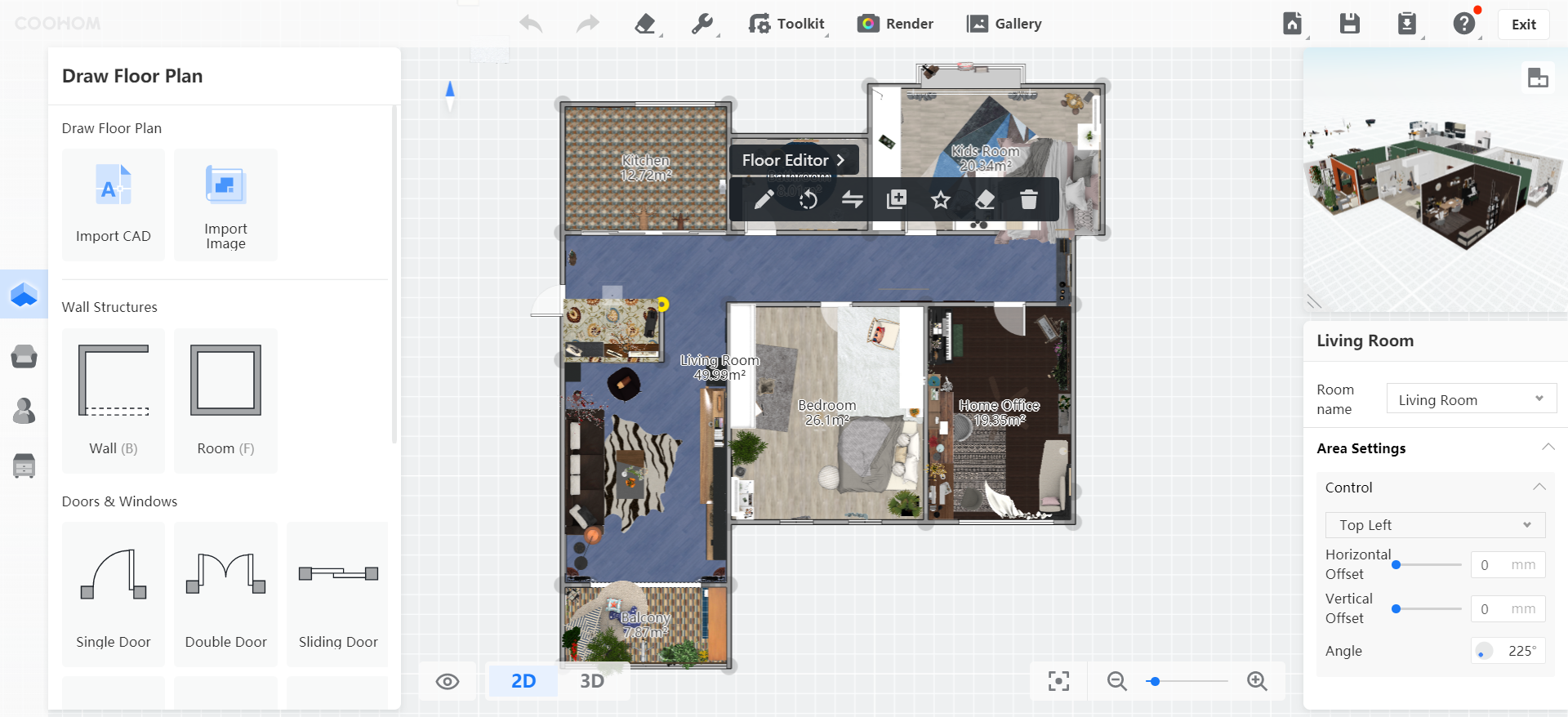Select the Room (F) drawing tool
Image resolution: width=1568 pixels, height=717 pixels.
click(226, 401)
